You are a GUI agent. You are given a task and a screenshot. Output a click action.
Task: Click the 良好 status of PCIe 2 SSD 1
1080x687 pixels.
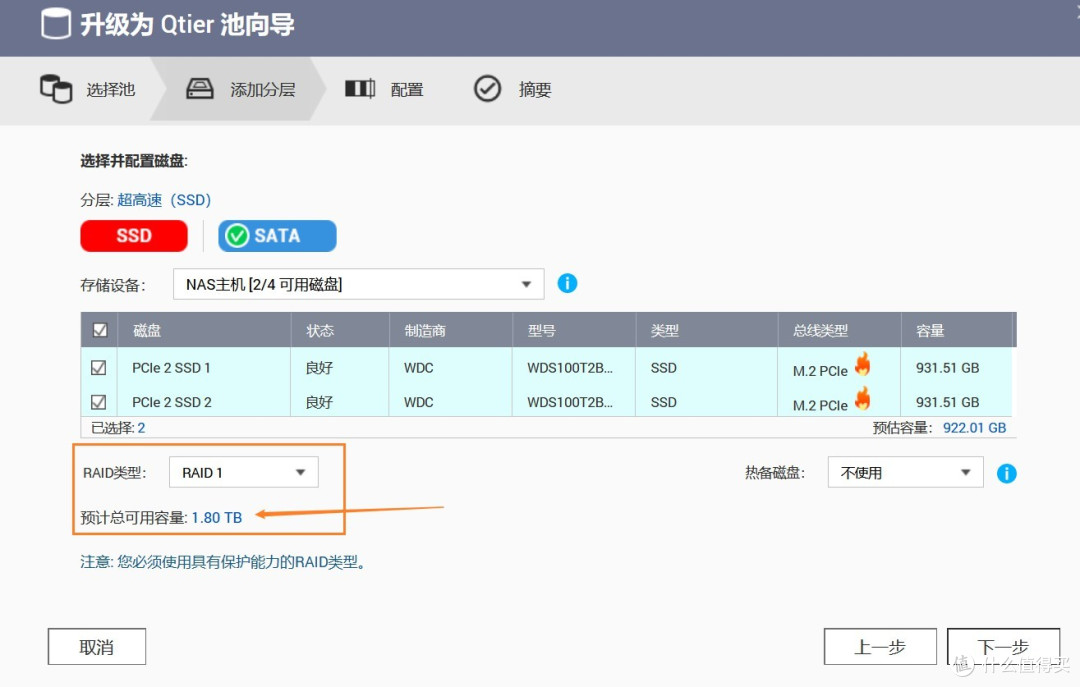click(x=319, y=368)
